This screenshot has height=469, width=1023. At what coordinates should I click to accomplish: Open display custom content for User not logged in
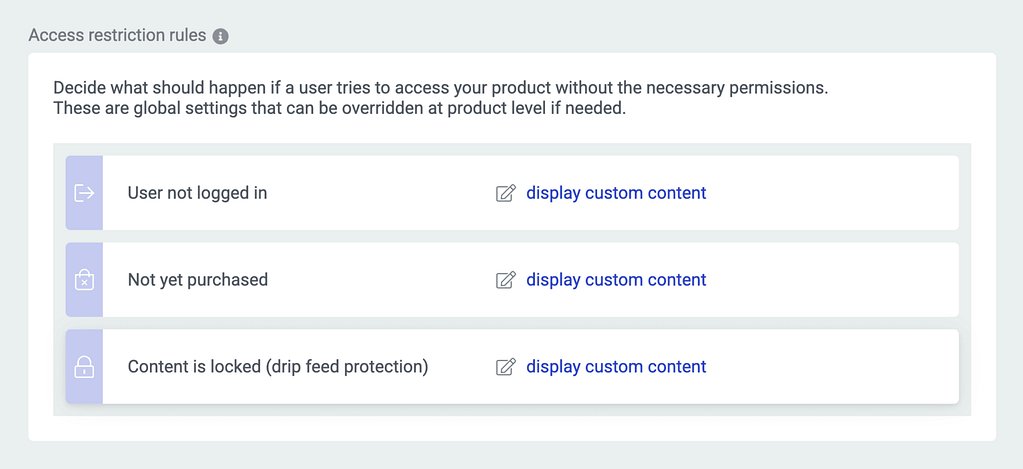tap(616, 193)
